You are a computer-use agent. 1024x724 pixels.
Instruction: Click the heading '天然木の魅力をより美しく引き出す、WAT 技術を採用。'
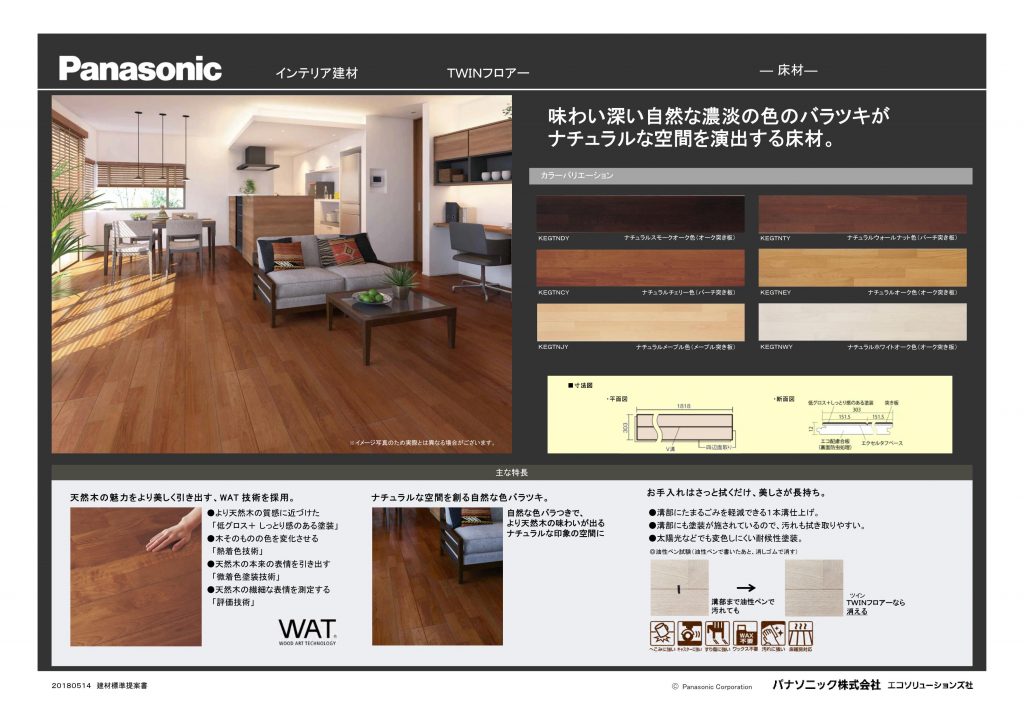click(x=183, y=497)
